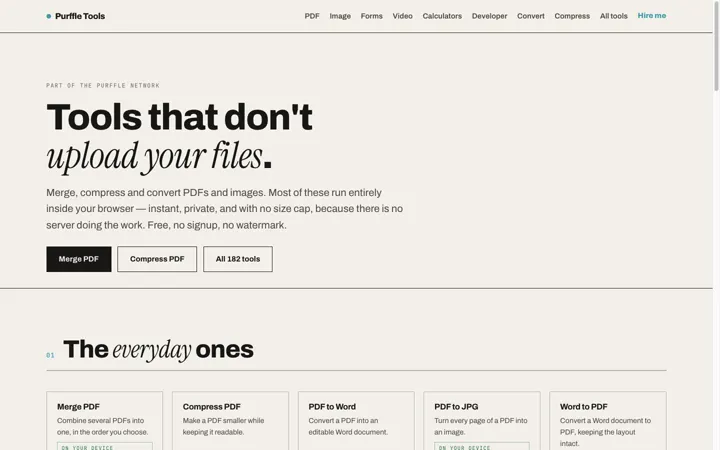The image size is (720, 450).
Task: Open the Video tools menu
Action: (402, 16)
